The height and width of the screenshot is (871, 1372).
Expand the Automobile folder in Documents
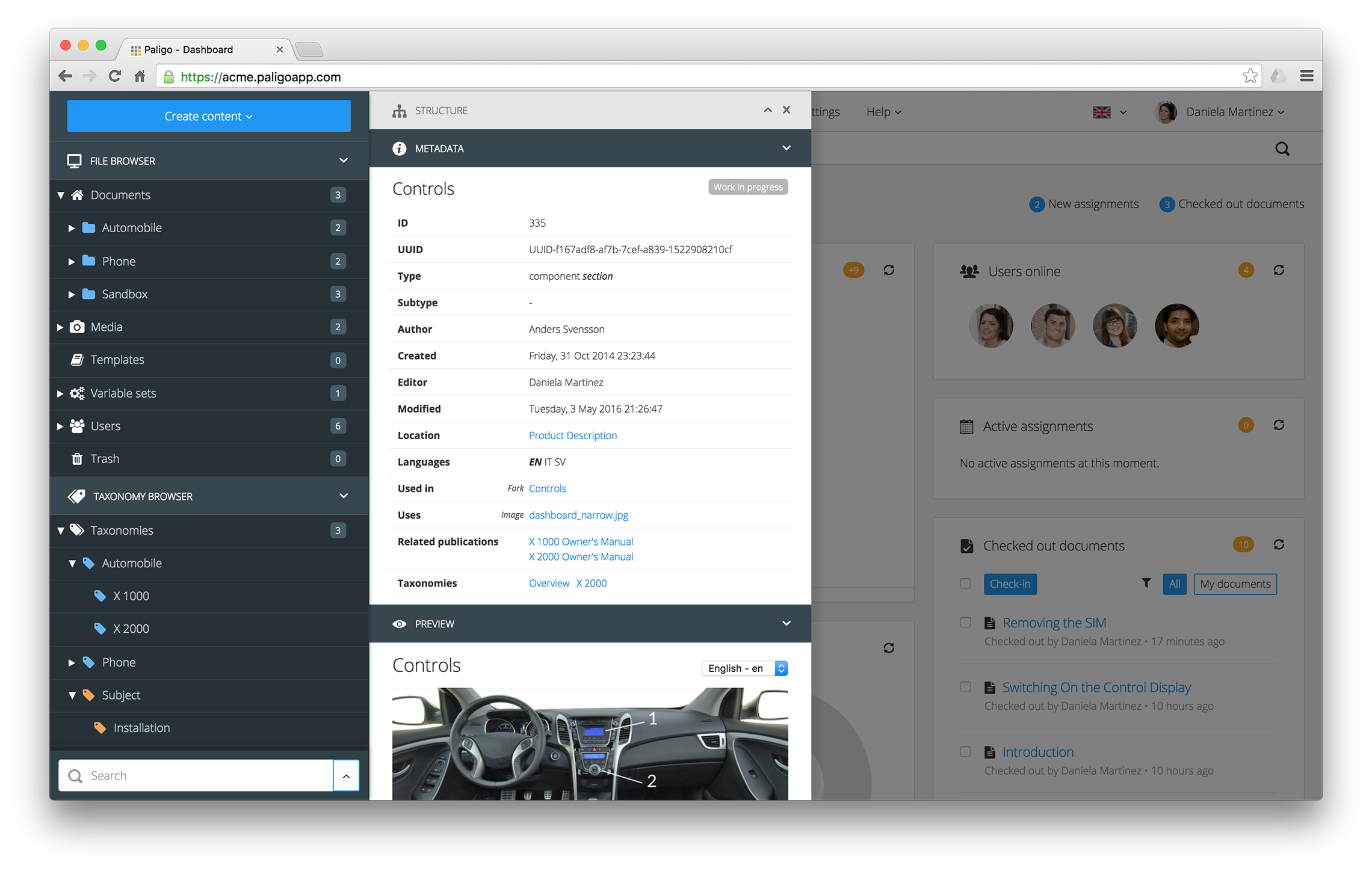(x=72, y=228)
